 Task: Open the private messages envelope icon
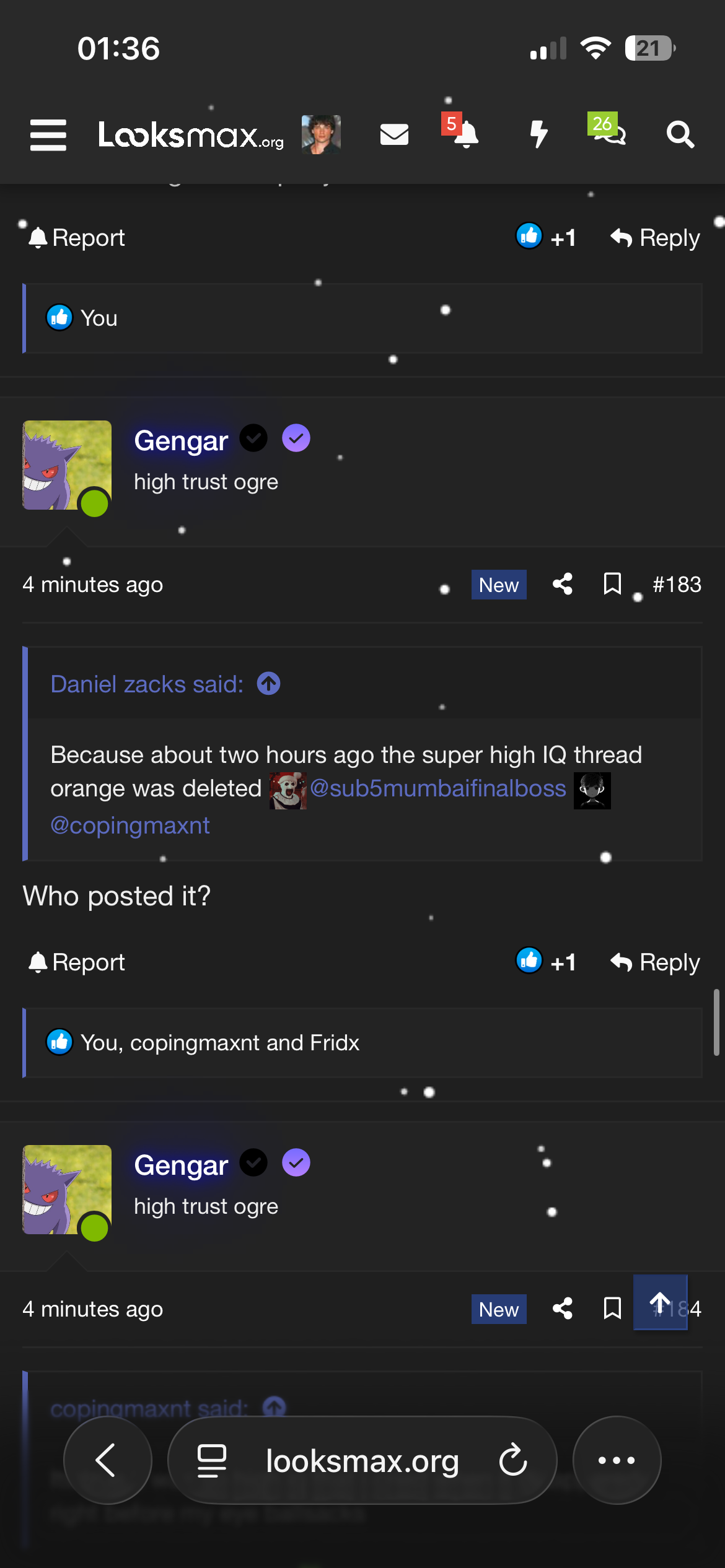(x=394, y=134)
